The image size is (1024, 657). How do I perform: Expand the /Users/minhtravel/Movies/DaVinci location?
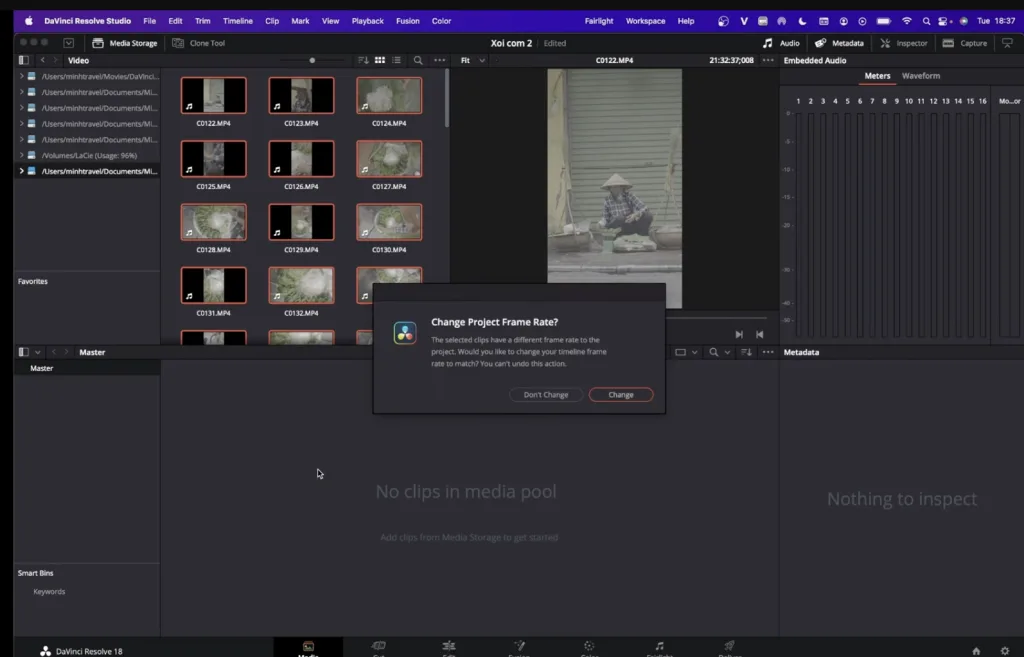[22, 76]
